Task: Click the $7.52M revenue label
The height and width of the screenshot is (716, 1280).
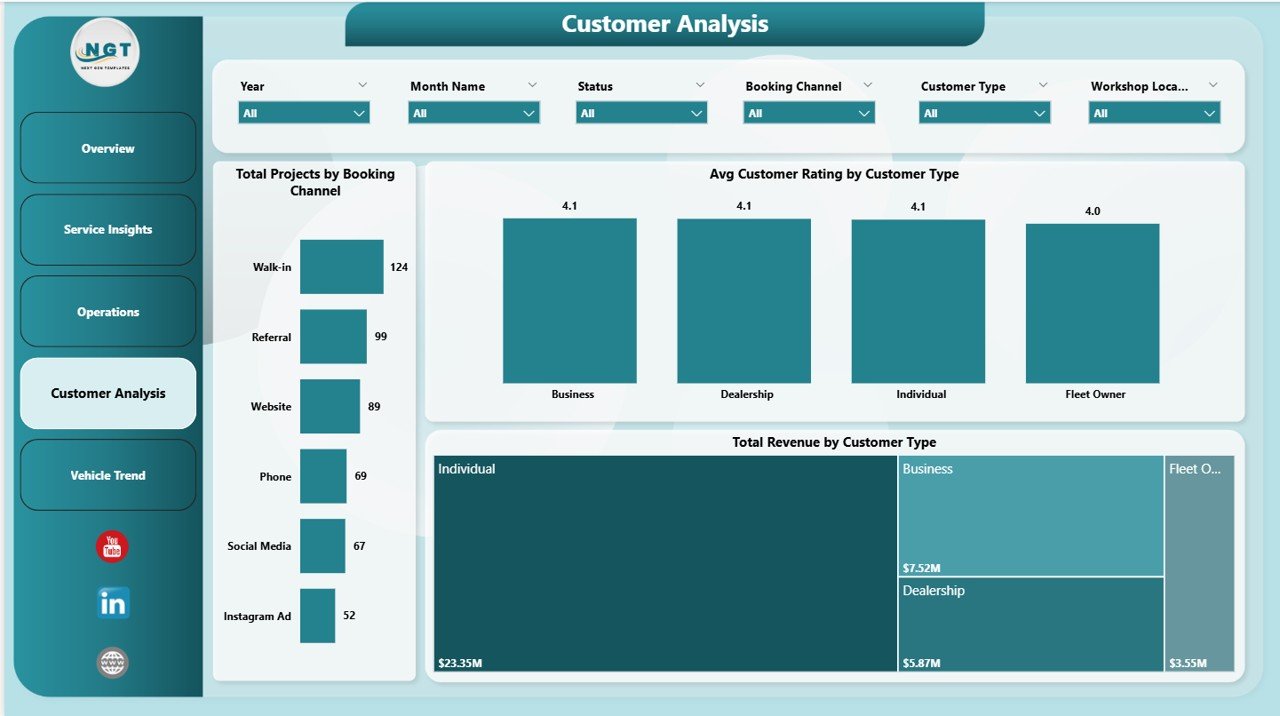Action: (x=921, y=568)
